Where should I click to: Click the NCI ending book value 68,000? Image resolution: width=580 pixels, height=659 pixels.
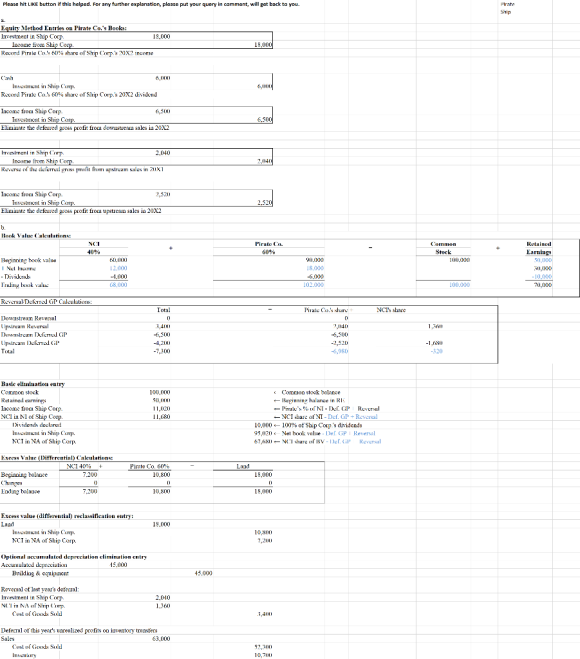pos(119,285)
